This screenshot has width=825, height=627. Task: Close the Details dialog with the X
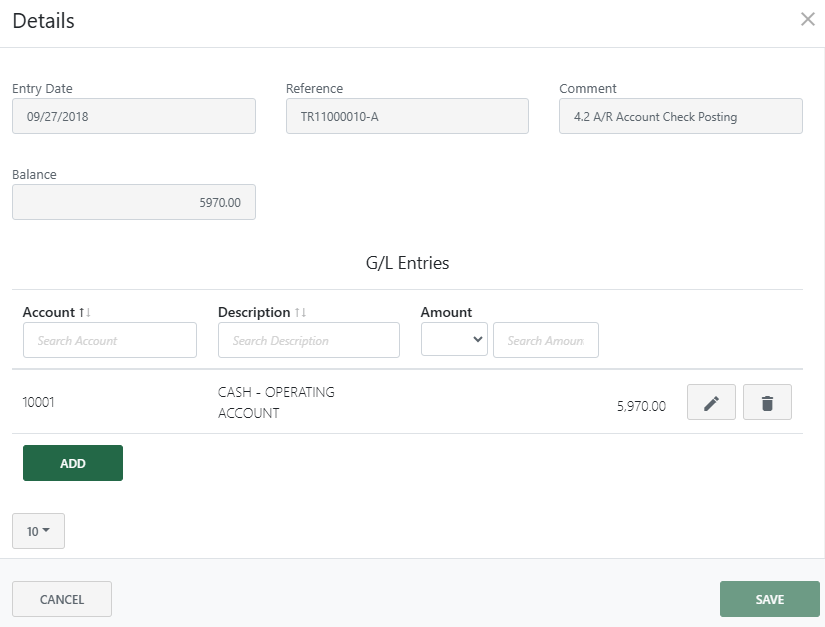(x=808, y=18)
